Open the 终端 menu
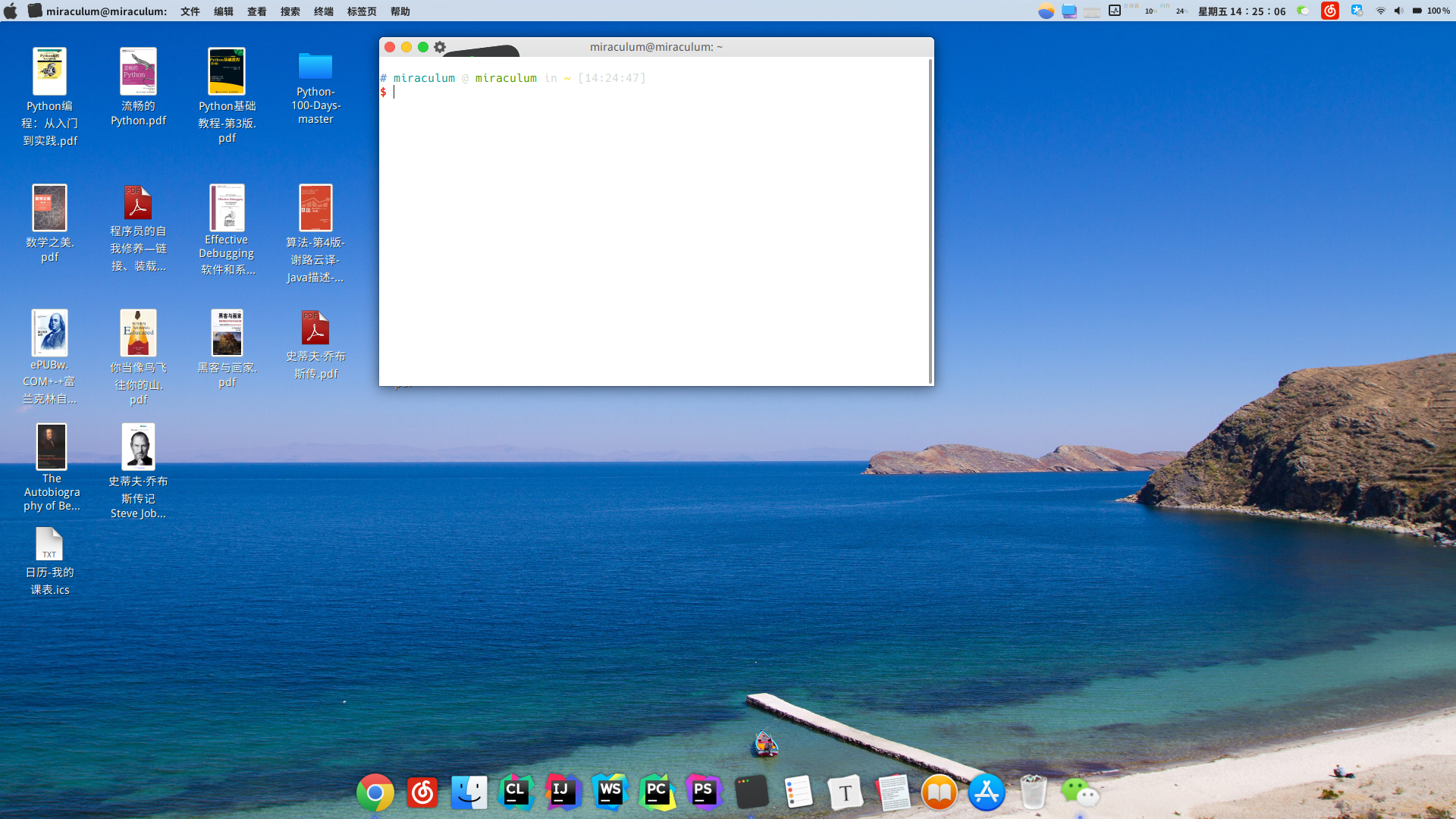This screenshot has height=819, width=1456. (x=324, y=11)
